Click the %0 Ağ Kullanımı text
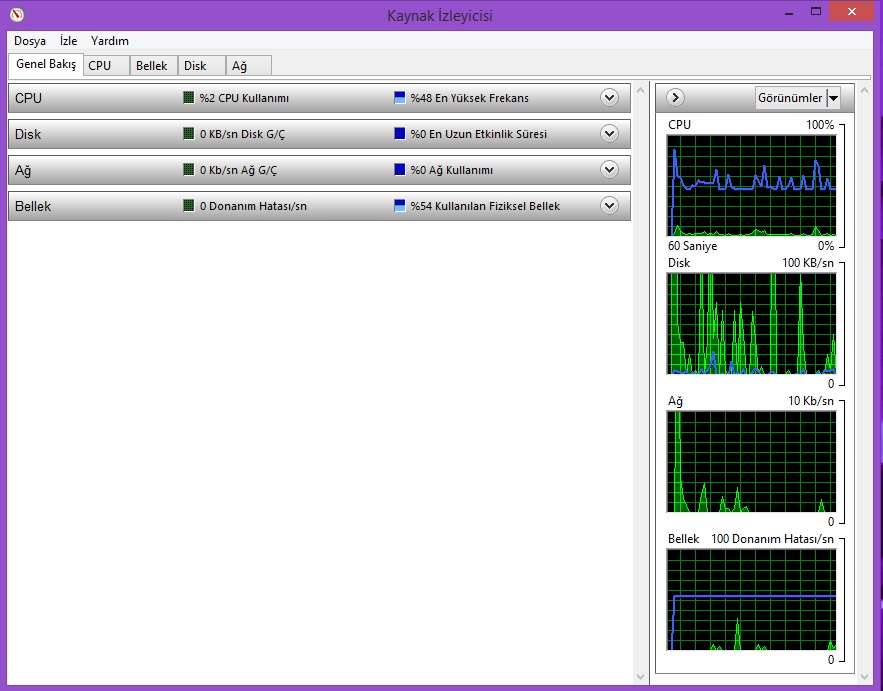This screenshot has width=883, height=691. (452, 170)
